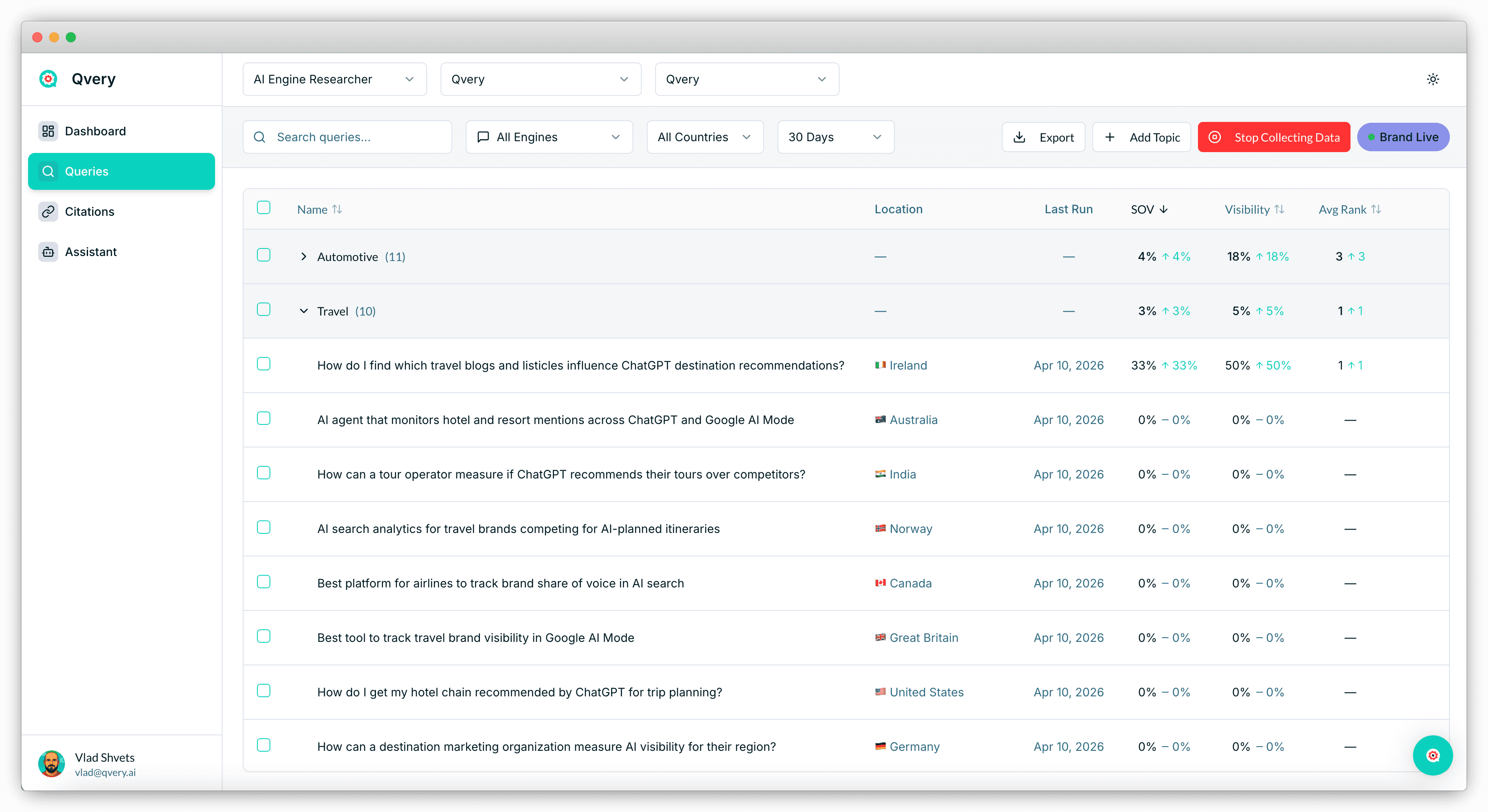
Task: Open the 30 Days range dropdown
Action: click(x=835, y=137)
